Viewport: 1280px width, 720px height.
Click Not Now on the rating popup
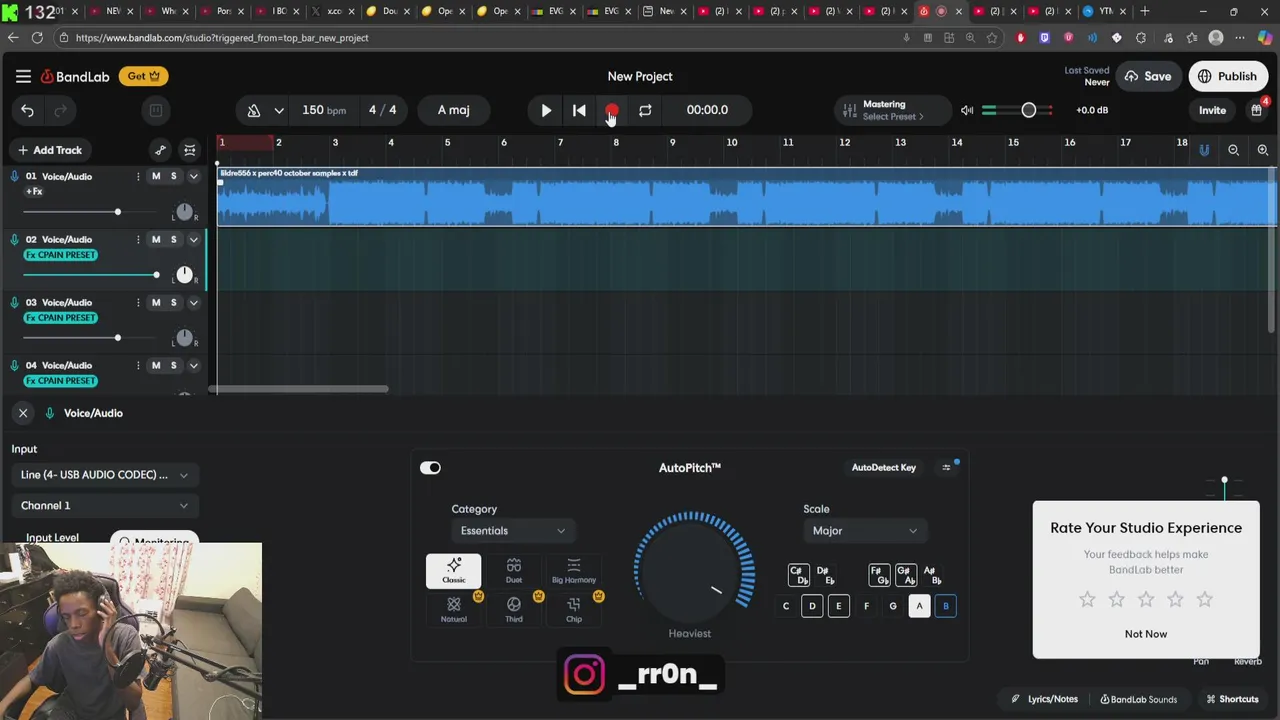tap(1145, 634)
